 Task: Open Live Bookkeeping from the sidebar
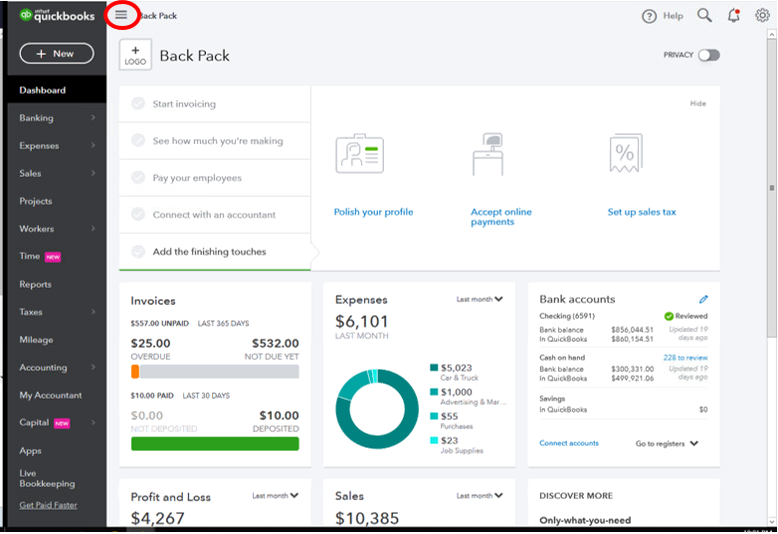[x=47, y=478]
